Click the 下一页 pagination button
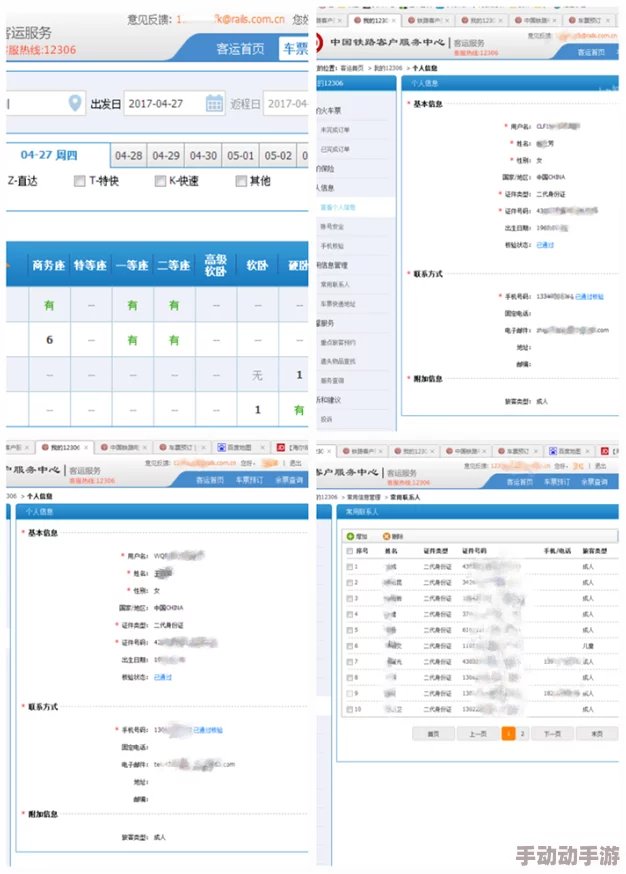 click(552, 734)
